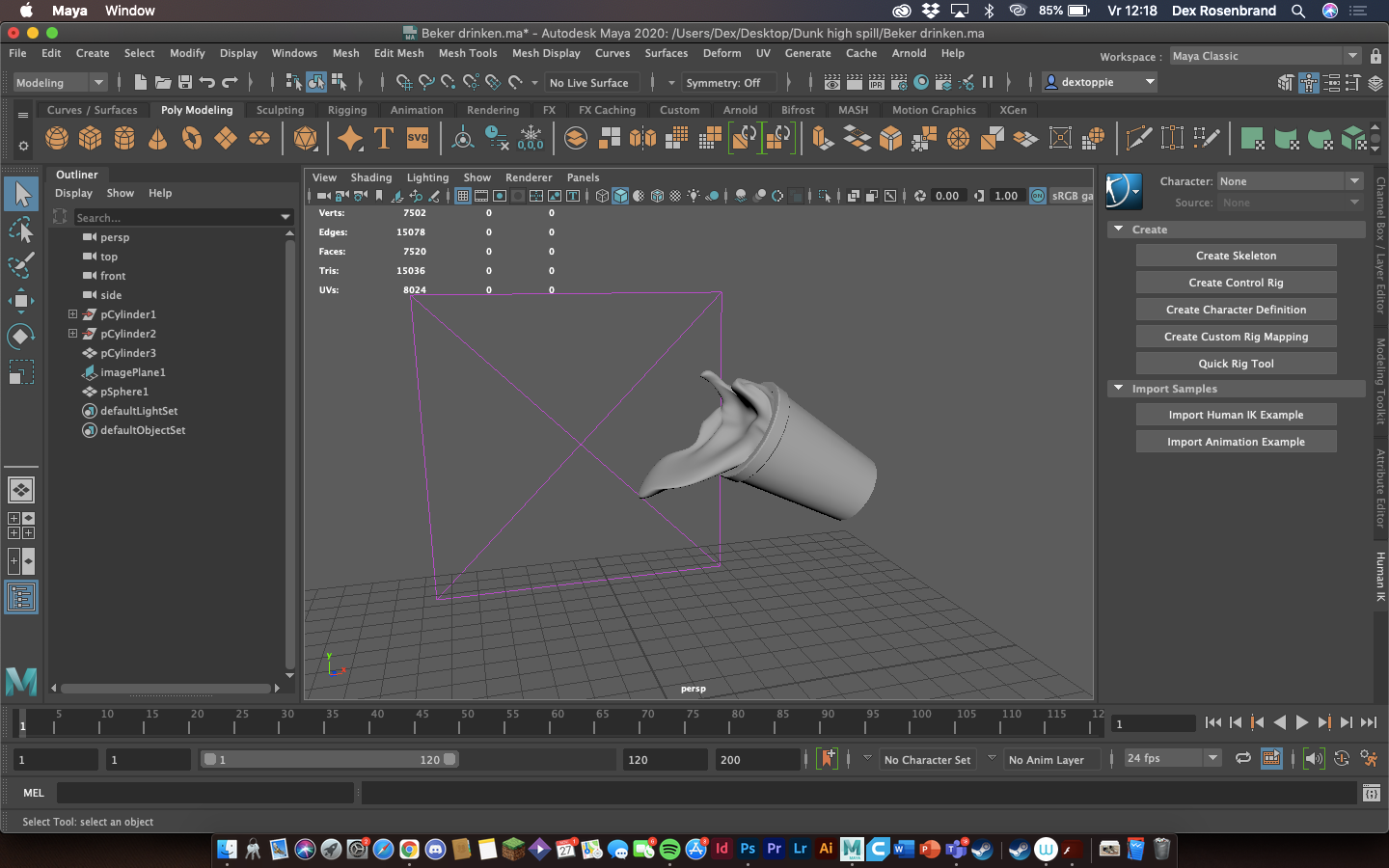The image size is (1389, 868).
Task: Select the polygon Type text tool icon
Action: pyautogui.click(x=384, y=139)
